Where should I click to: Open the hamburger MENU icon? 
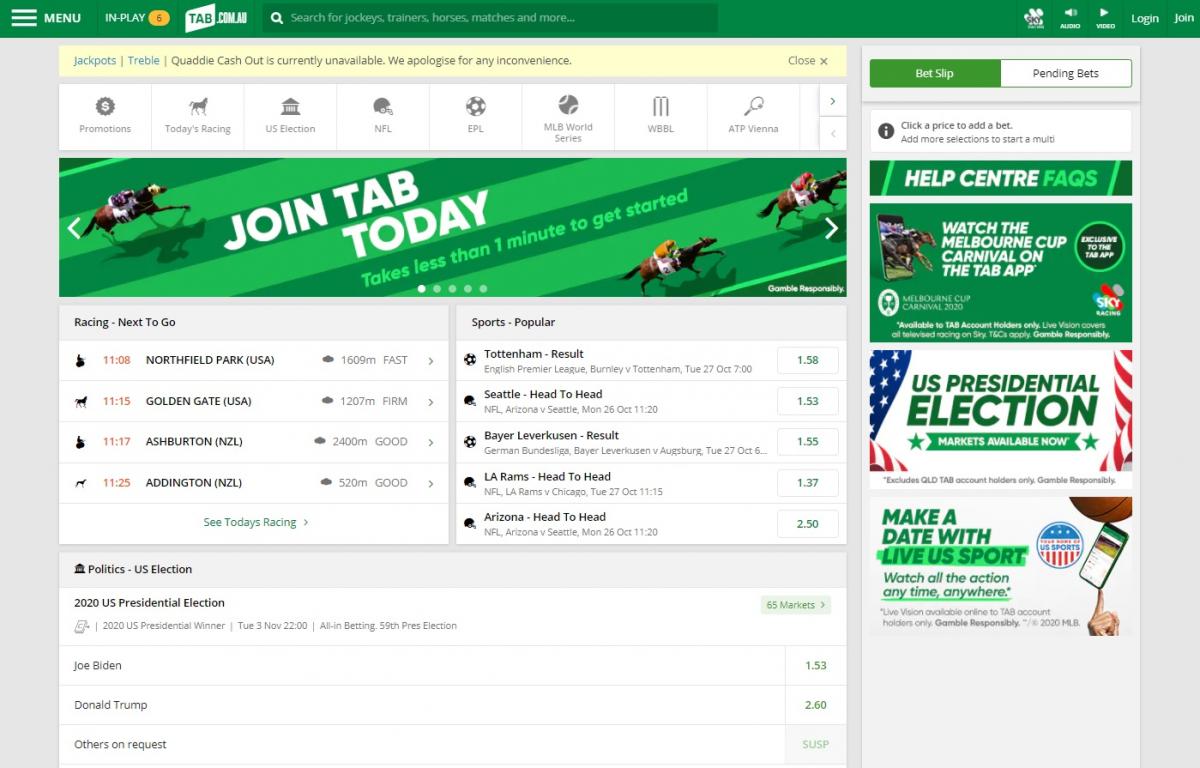tap(24, 18)
